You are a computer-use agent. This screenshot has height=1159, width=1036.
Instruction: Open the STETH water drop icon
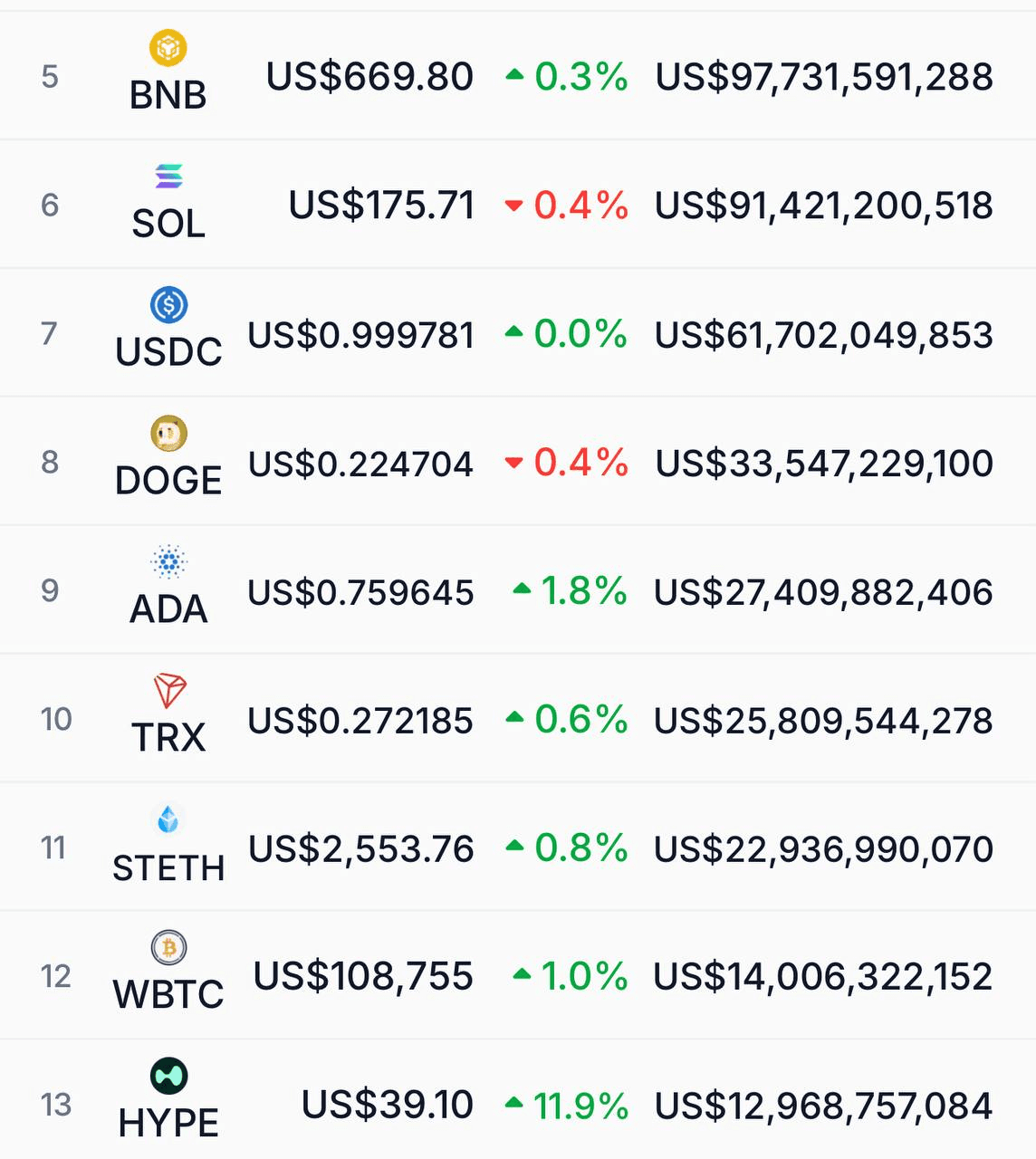(x=168, y=819)
